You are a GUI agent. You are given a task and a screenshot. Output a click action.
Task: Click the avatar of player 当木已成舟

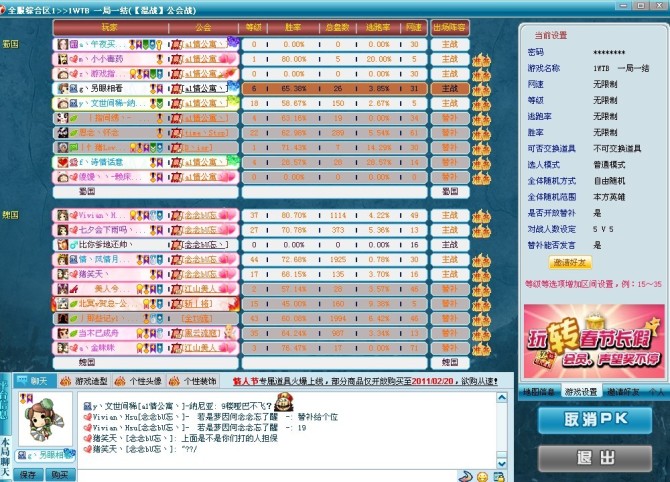tap(63, 333)
